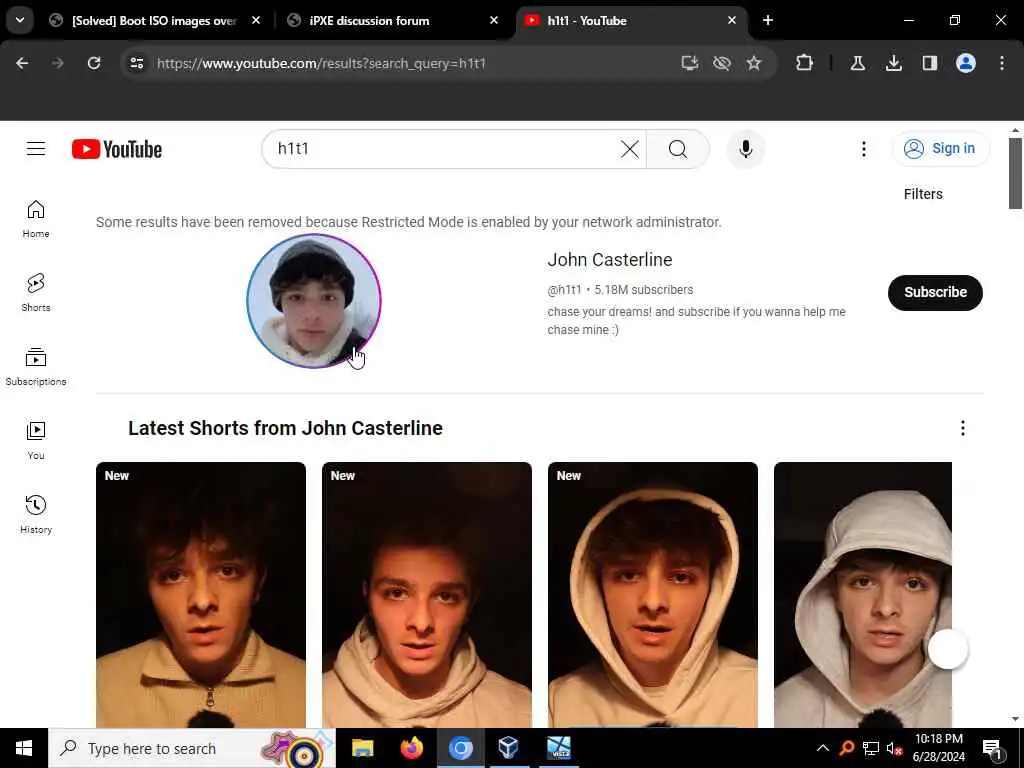Go to the YouTube logo home
The width and height of the screenshot is (1024, 768).
(x=117, y=150)
